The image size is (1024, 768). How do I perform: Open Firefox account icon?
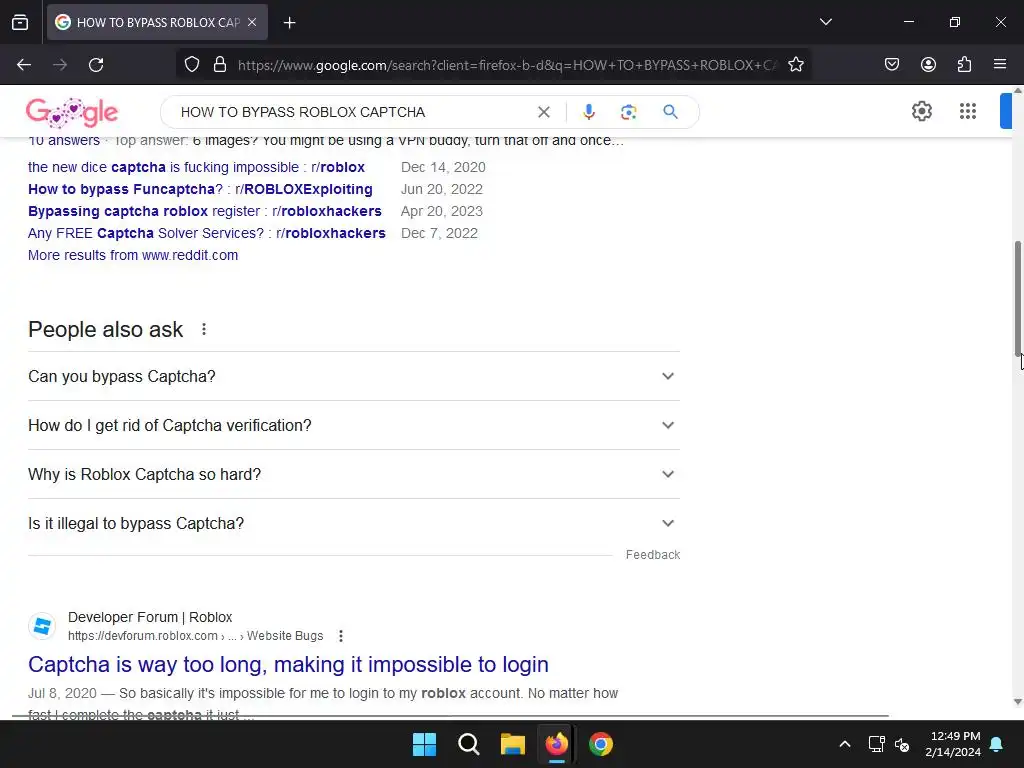[928, 65]
